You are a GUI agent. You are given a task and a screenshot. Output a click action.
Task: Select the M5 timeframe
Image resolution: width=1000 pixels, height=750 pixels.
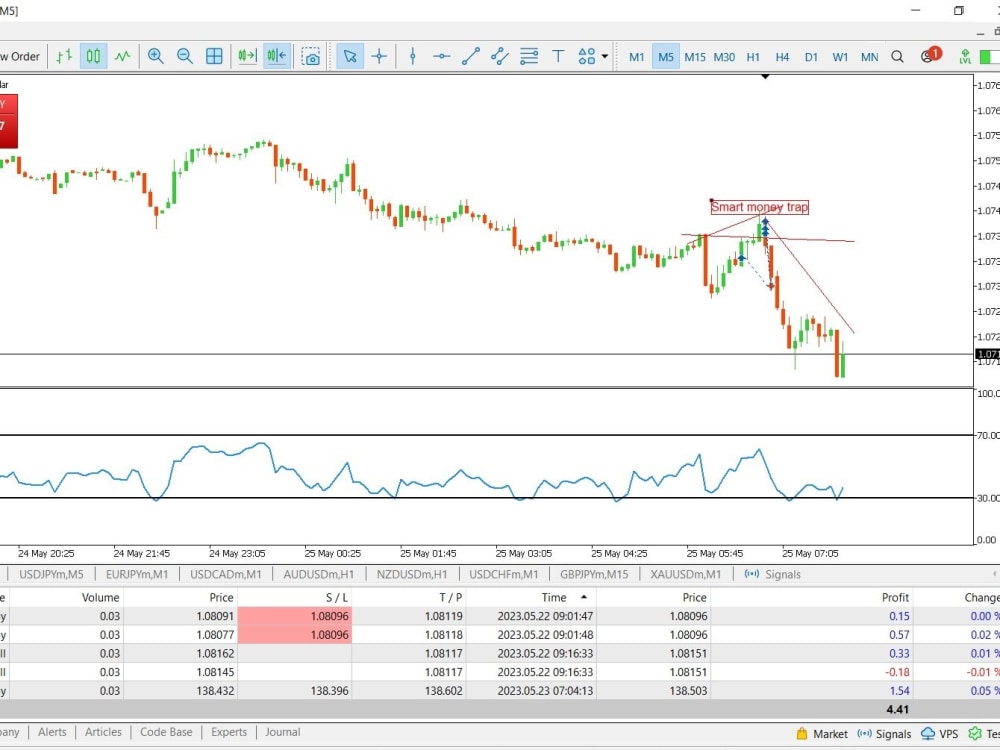coord(666,57)
